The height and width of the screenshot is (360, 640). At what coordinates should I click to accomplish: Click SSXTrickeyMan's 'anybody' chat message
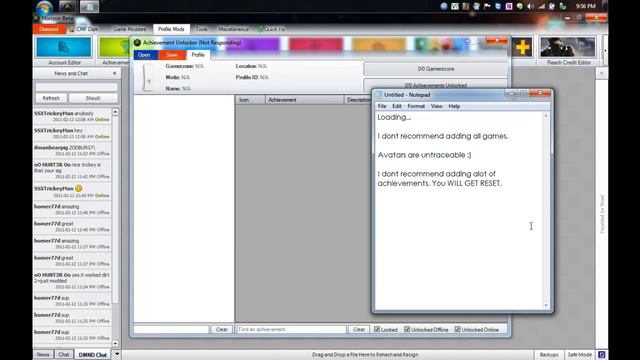72,116
